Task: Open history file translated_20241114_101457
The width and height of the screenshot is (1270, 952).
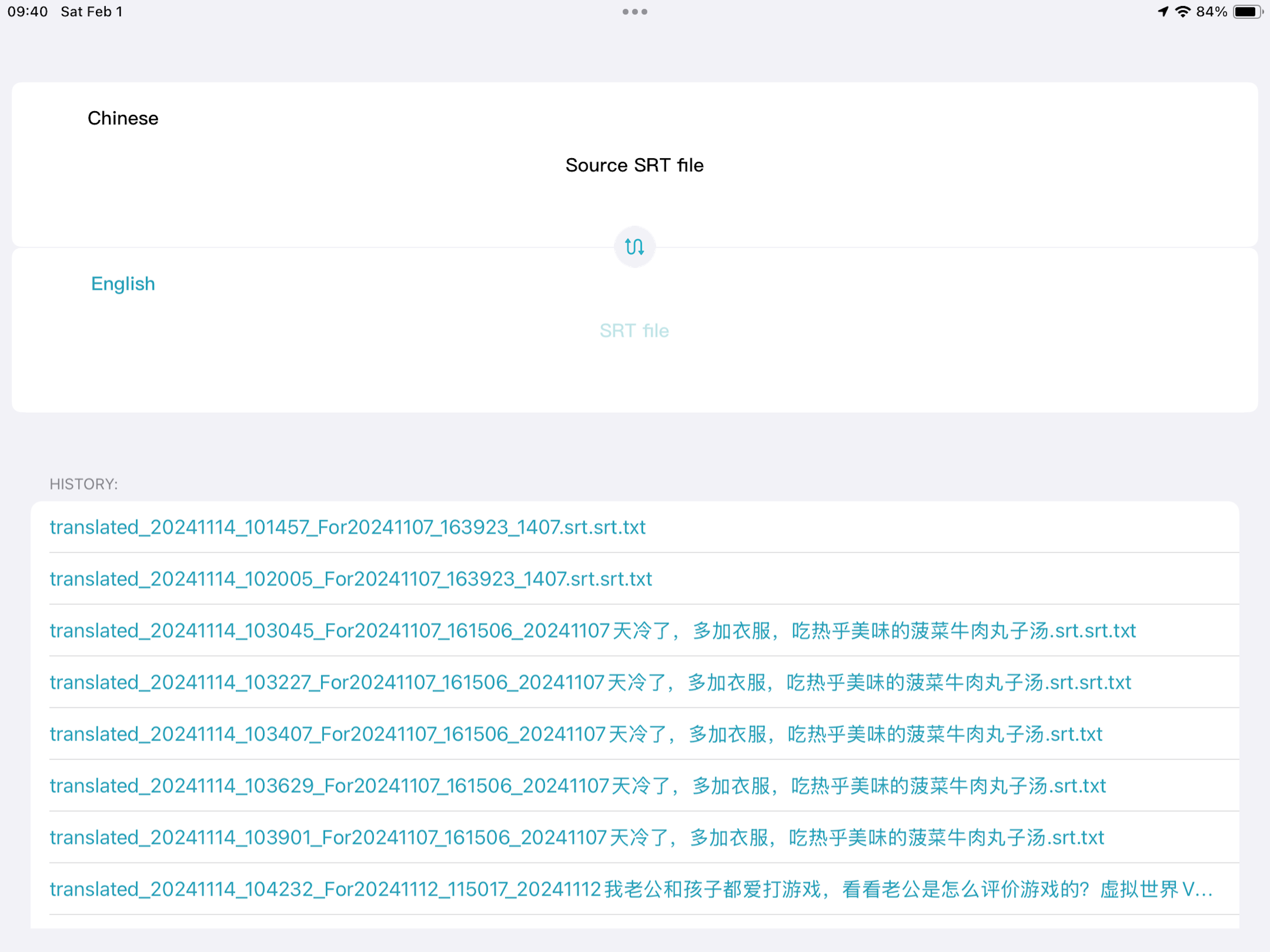Action: point(347,527)
